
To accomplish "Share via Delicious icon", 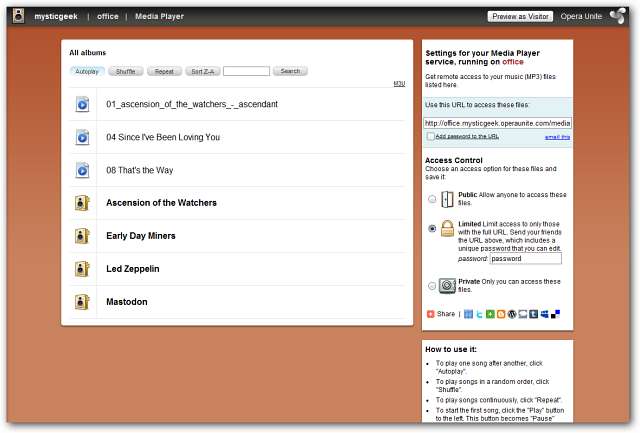I will [556, 314].
